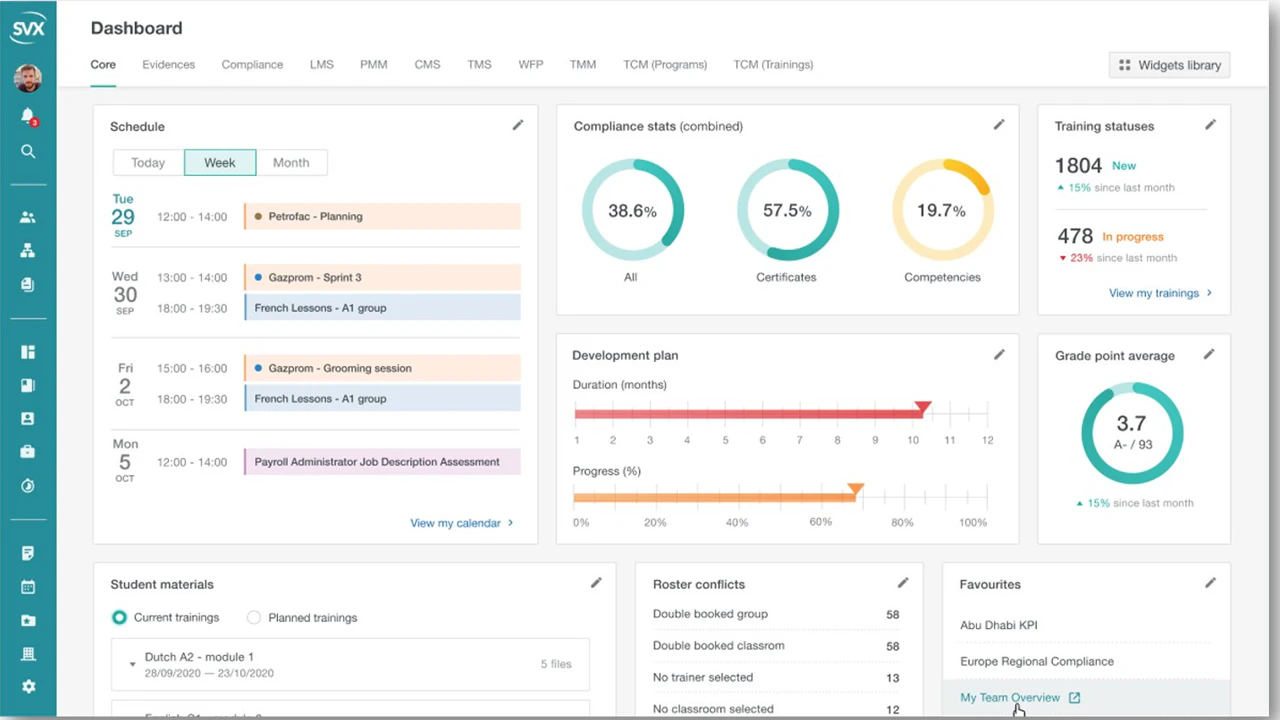Edit the Compliance stats widget pencil icon

998,125
